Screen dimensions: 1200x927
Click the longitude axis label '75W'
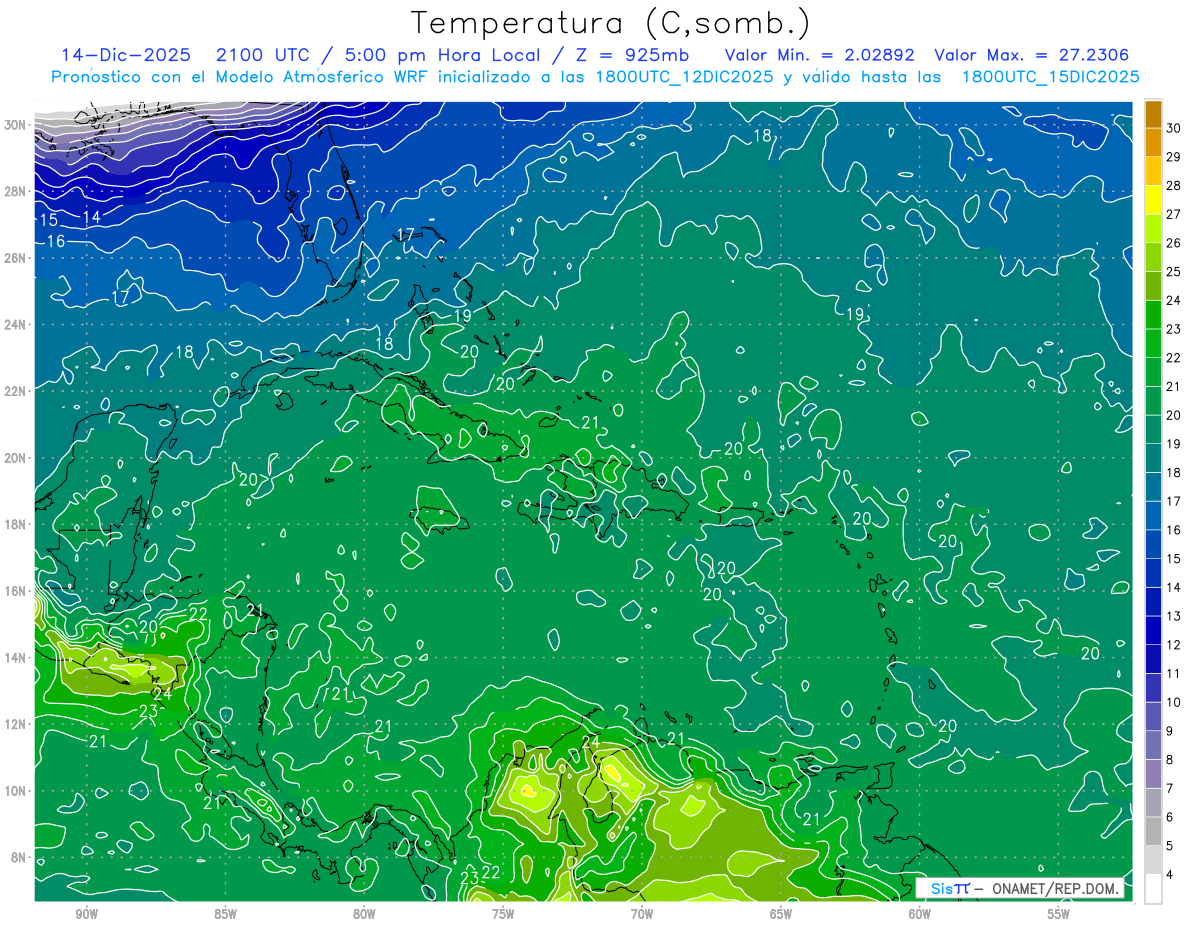(x=503, y=914)
